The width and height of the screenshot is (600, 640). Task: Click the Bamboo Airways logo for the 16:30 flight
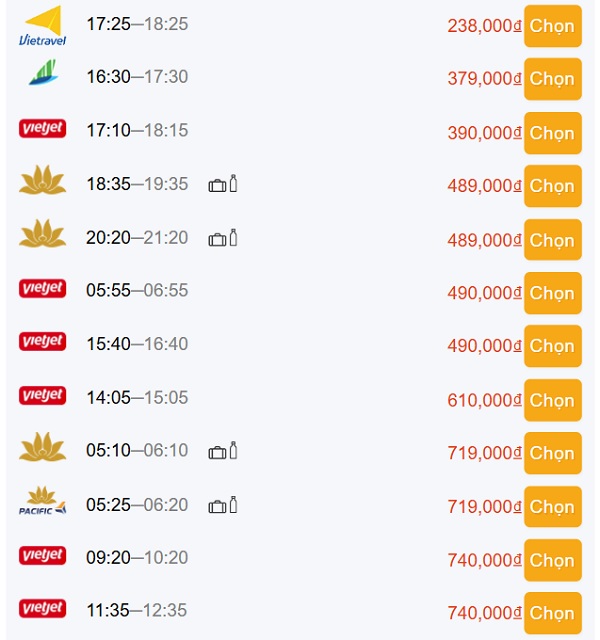click(42, 72)
